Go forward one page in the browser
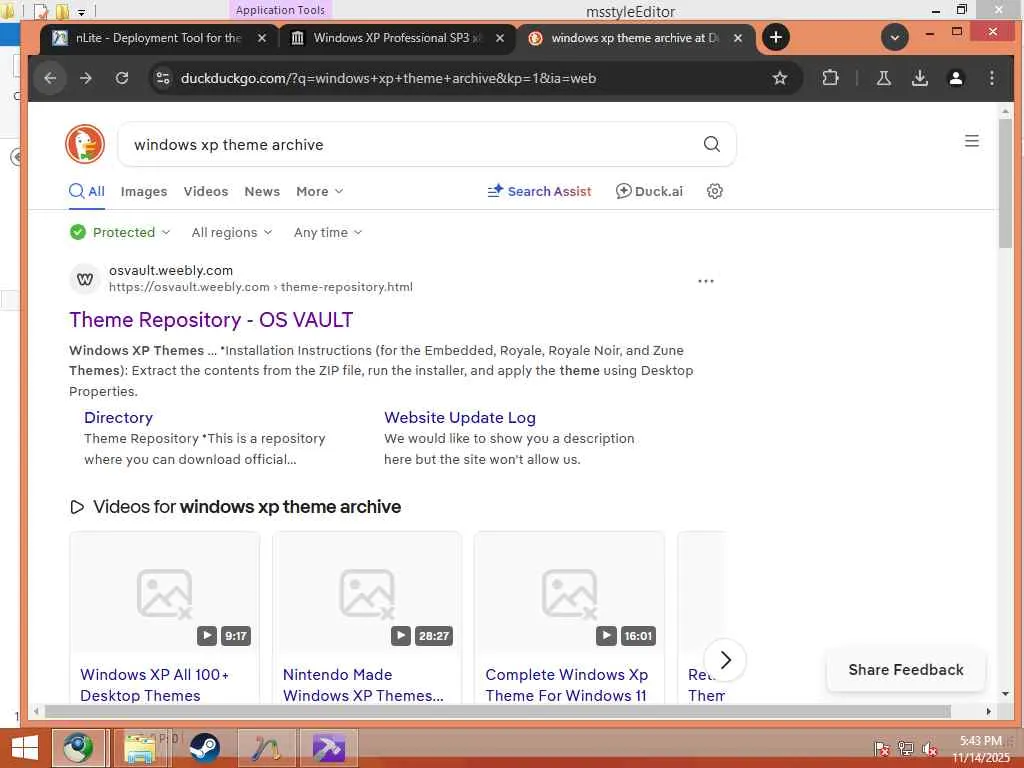The width and height of the screenshot is (1024, 768). 86,78
